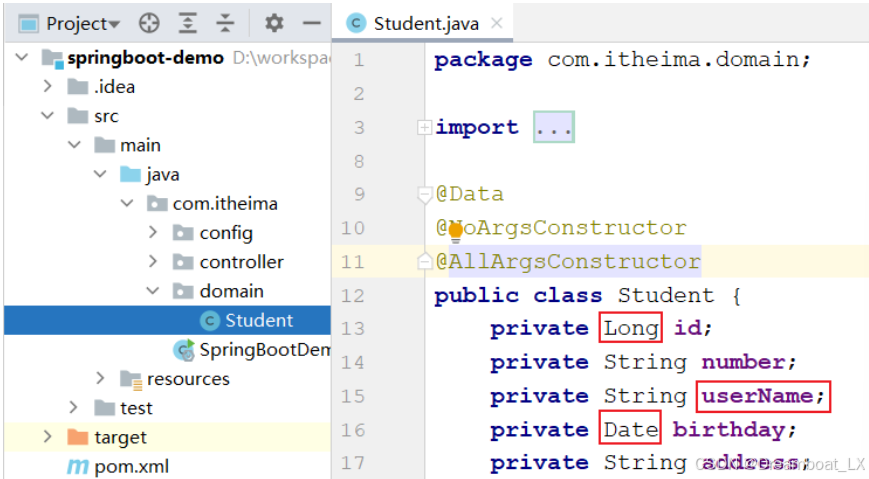Collapse the springboot-demo root node
The height and width of the screenshot is (479, 869).
22,57
